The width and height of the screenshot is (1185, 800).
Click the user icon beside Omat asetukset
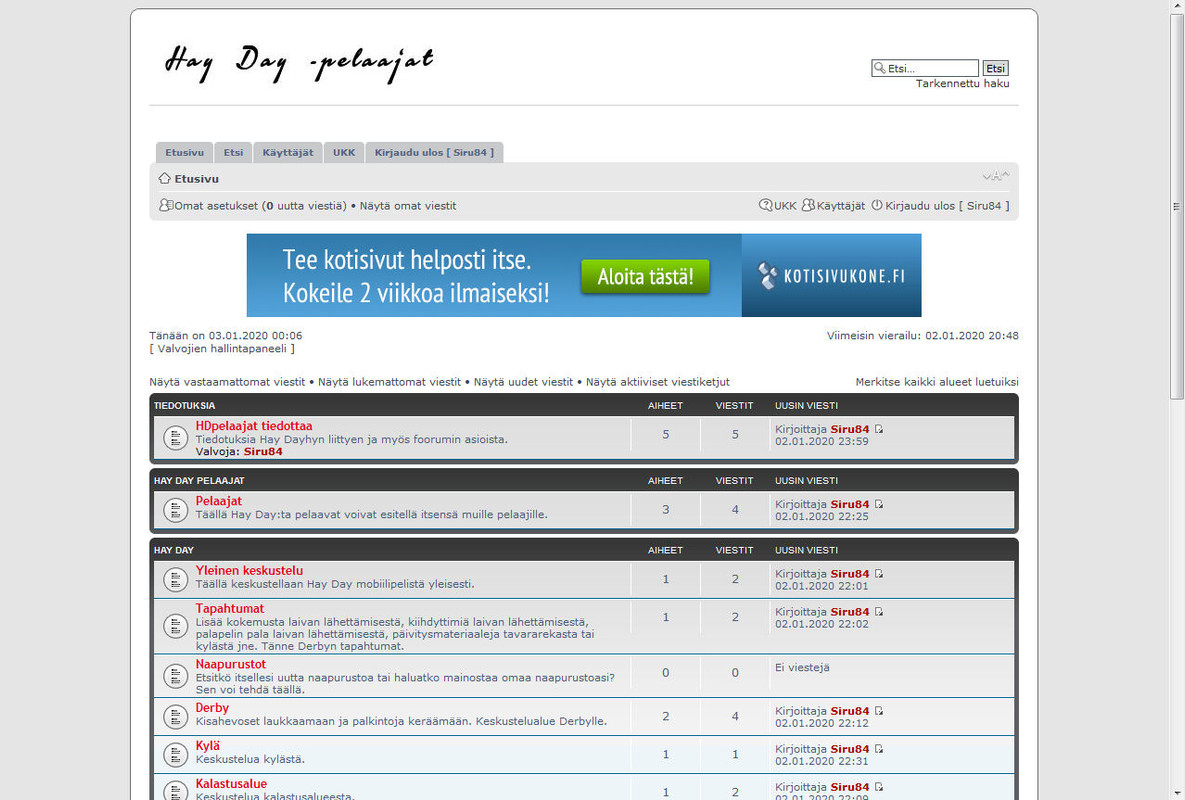coord(166,205)
